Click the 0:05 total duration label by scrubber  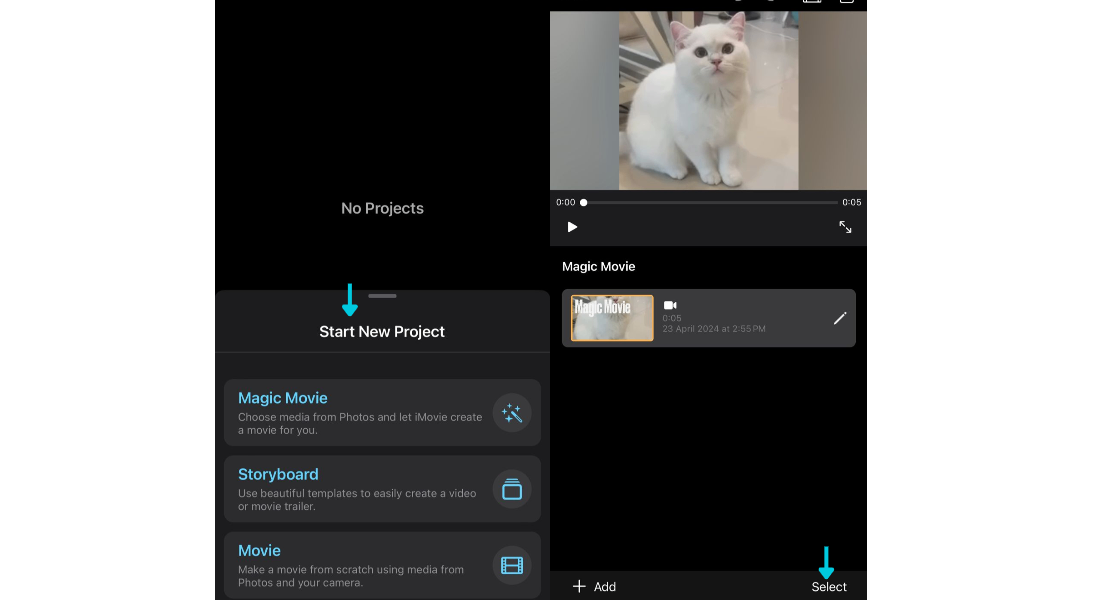click(852, 202)
